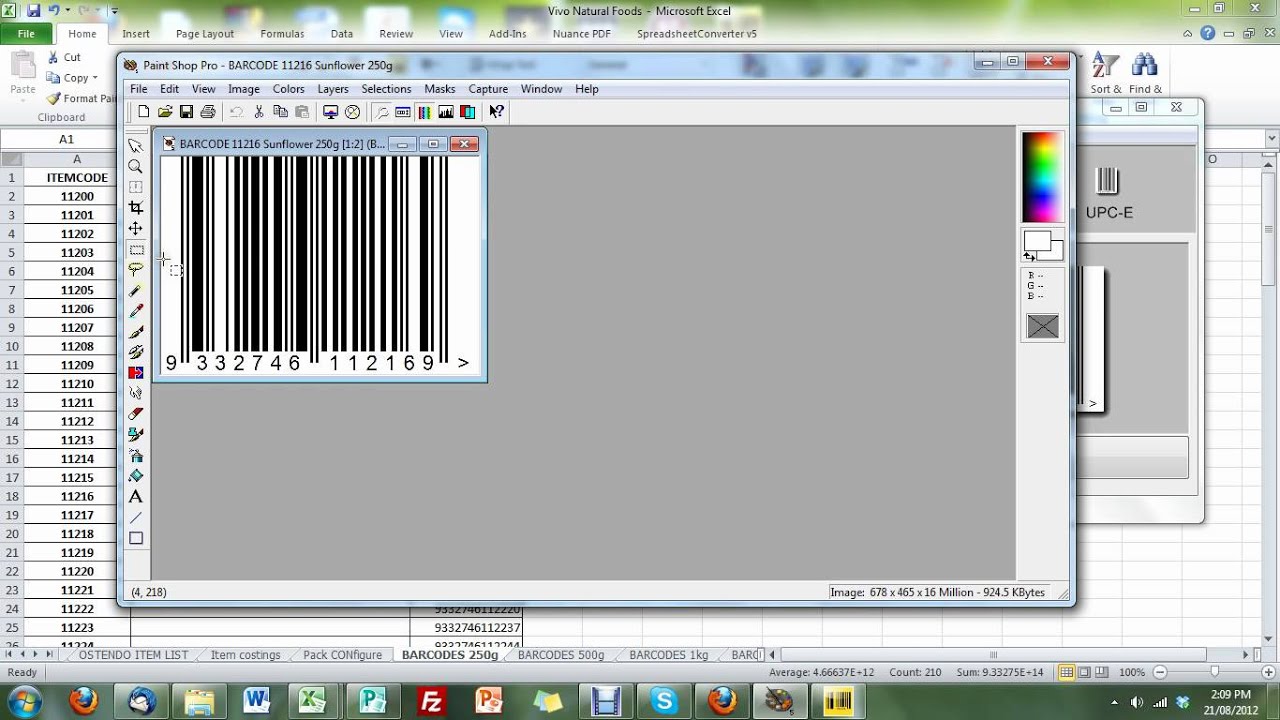
Task: Open Nuance PDF ribbon tab
Action: 582,33
